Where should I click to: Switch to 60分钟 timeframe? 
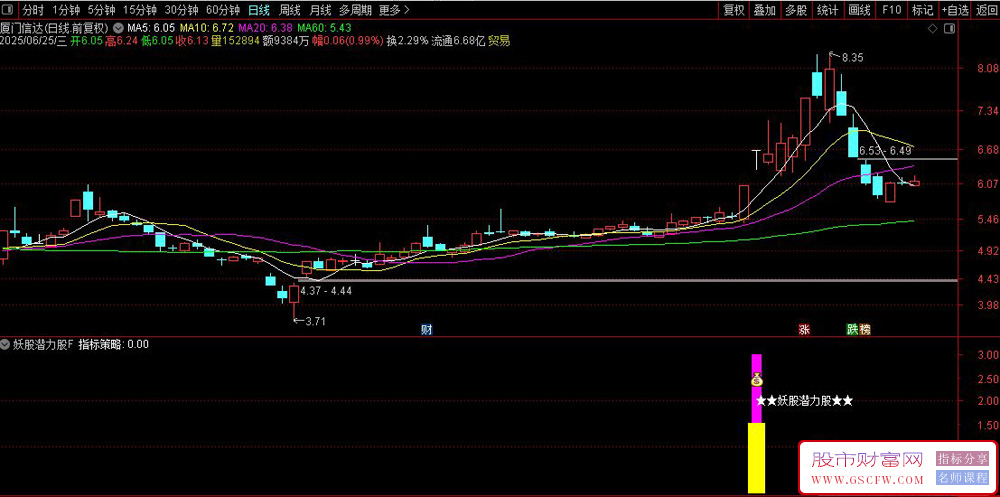(223, 10)
